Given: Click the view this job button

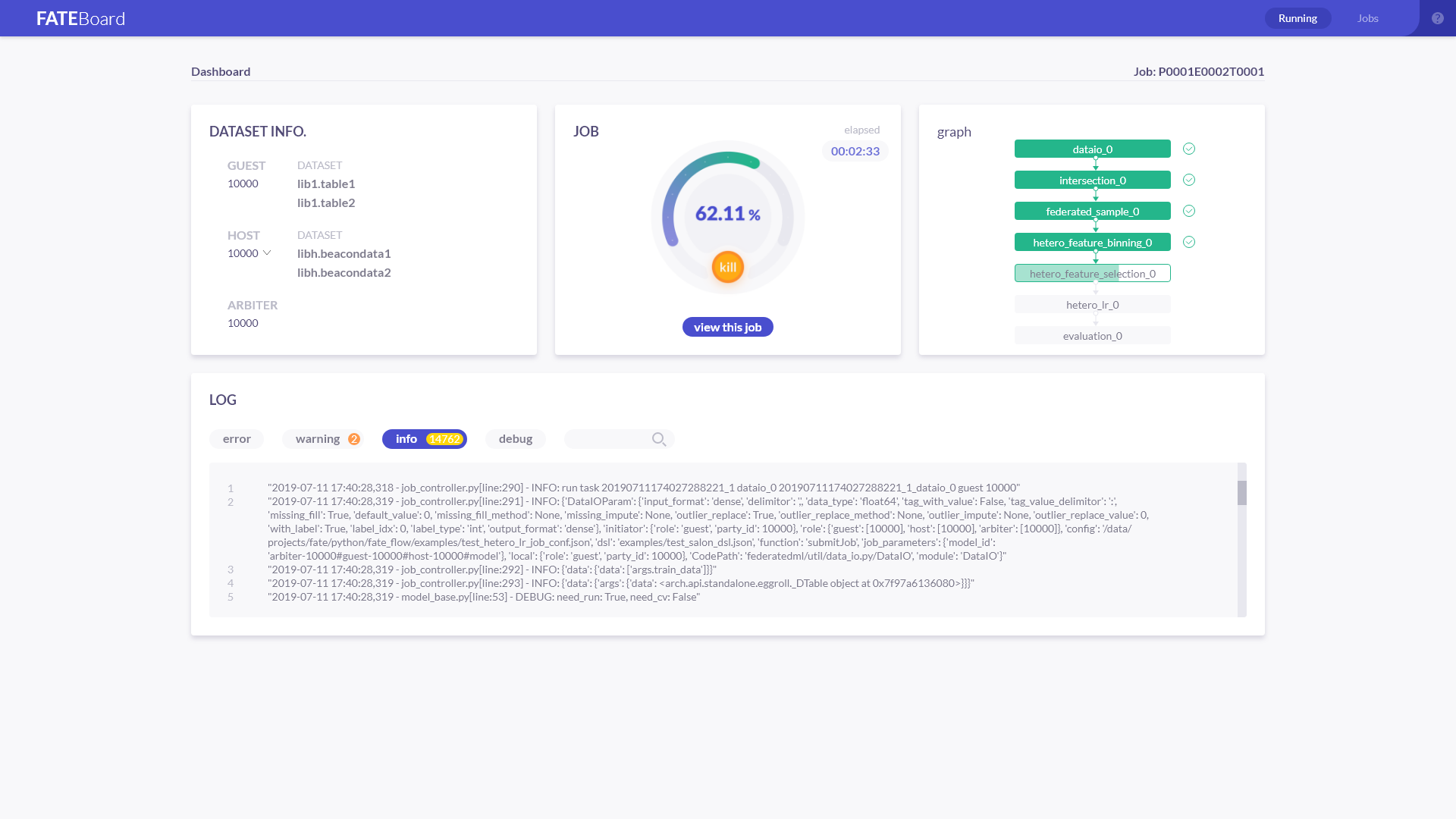Looking at the screenshot, I should (727, 328).
